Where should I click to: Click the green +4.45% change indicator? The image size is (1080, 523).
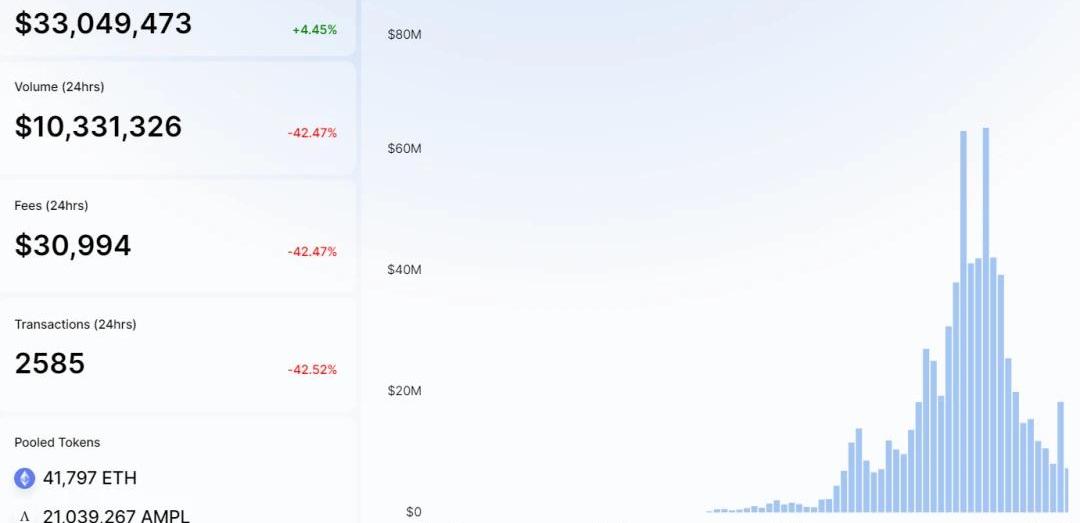click(x=314, y=29)
